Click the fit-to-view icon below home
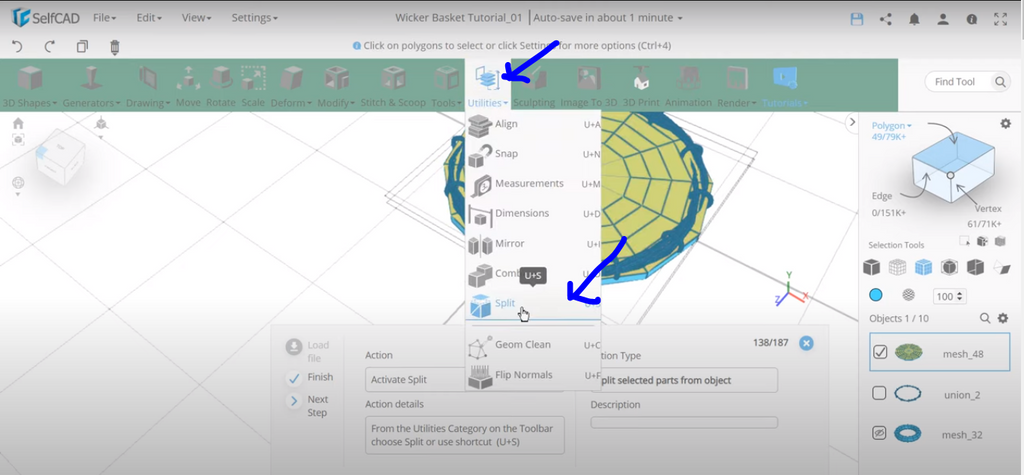Screen dimensions: 1024x475 pos(18,139)
